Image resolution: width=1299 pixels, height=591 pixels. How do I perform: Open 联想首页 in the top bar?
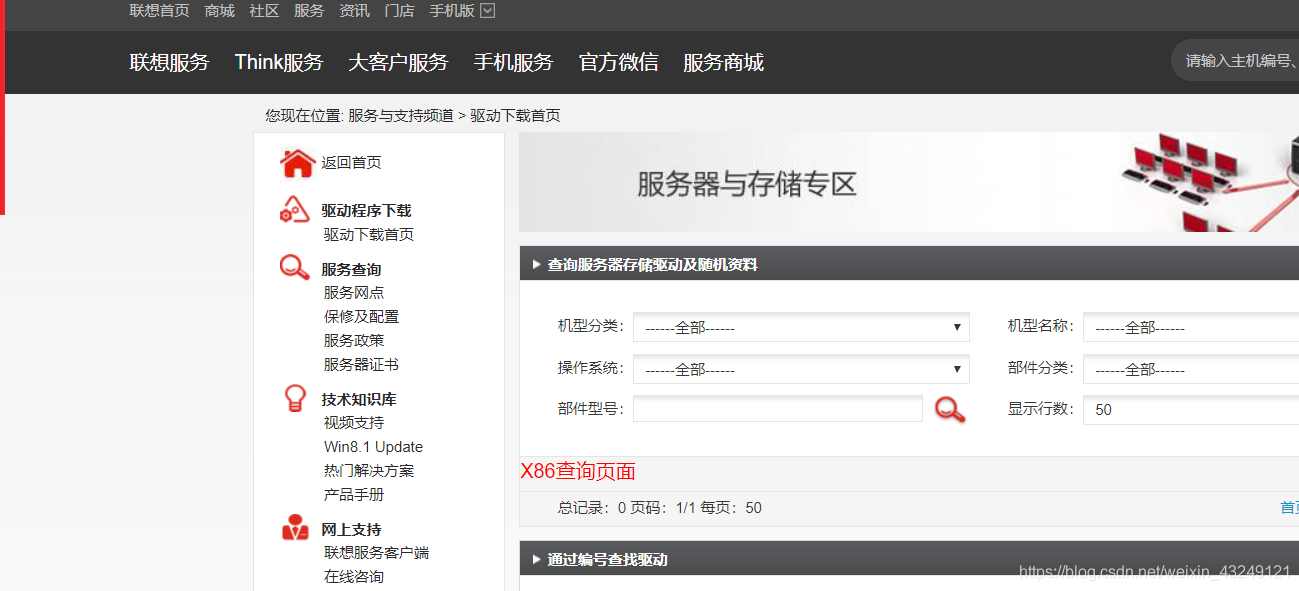click(x=159, y=11)
